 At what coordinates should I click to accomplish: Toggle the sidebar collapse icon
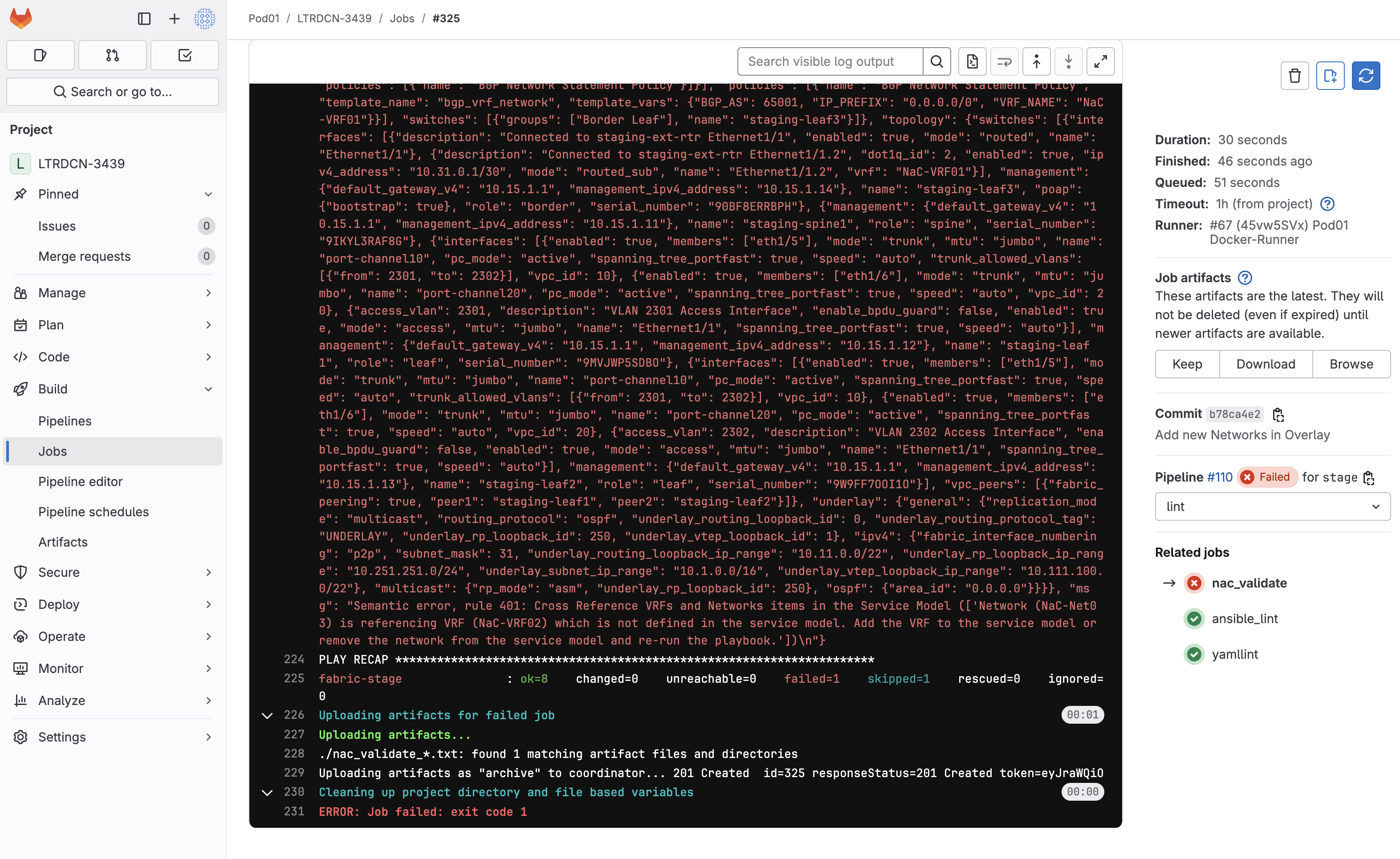[144, 19]
